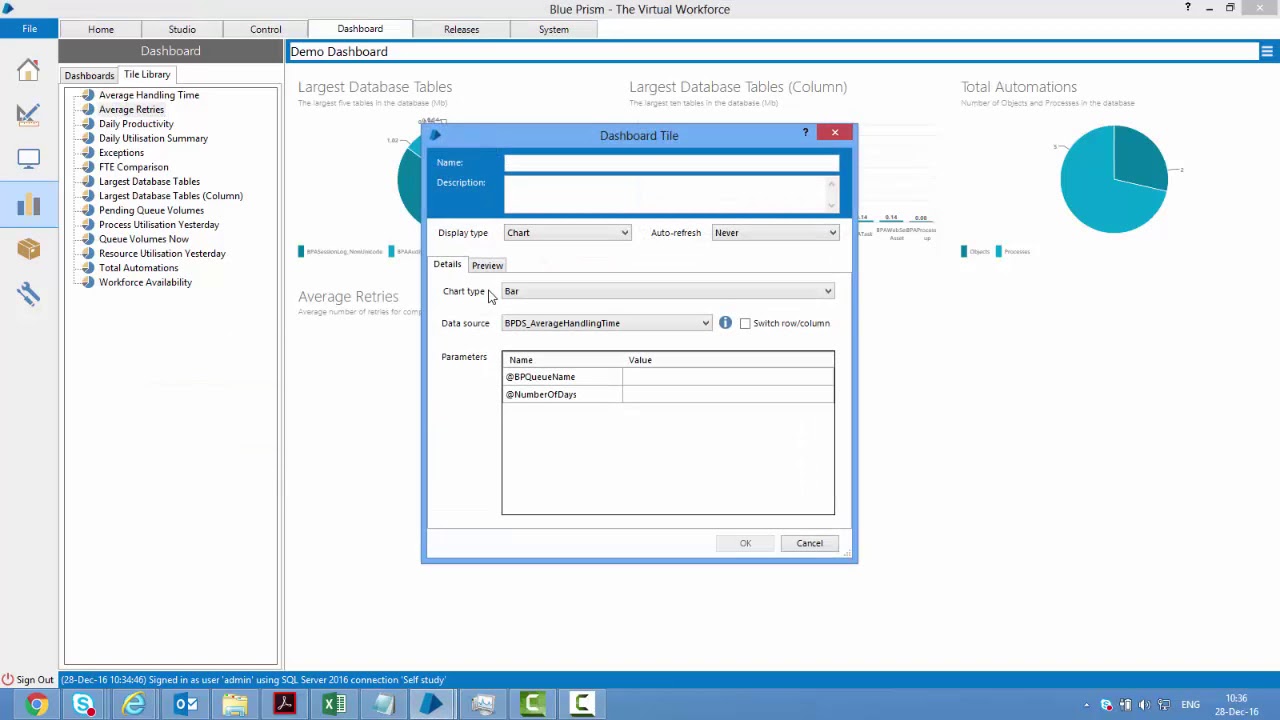Select Average Handling Time tile
The height and width of the screenshot is (720, 1280).
click(x=149, y=95)
